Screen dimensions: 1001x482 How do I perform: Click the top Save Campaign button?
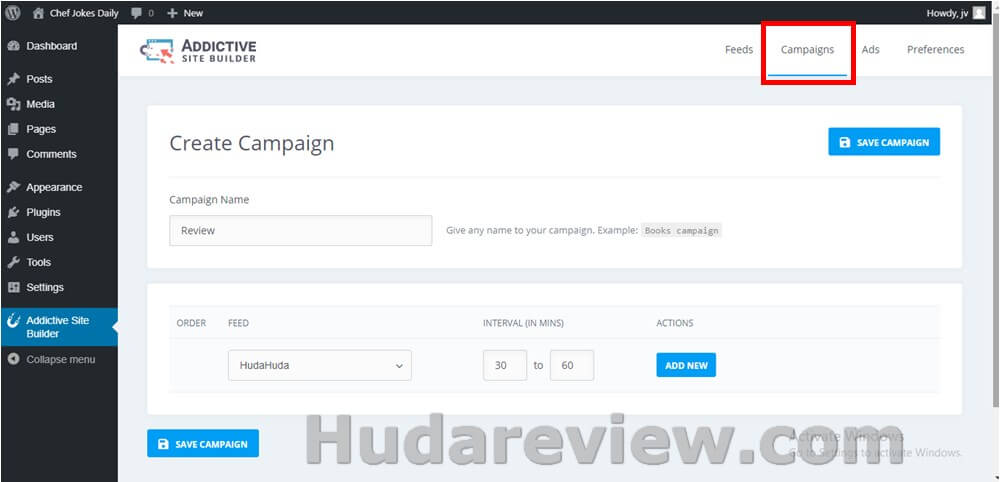[884, 142]
